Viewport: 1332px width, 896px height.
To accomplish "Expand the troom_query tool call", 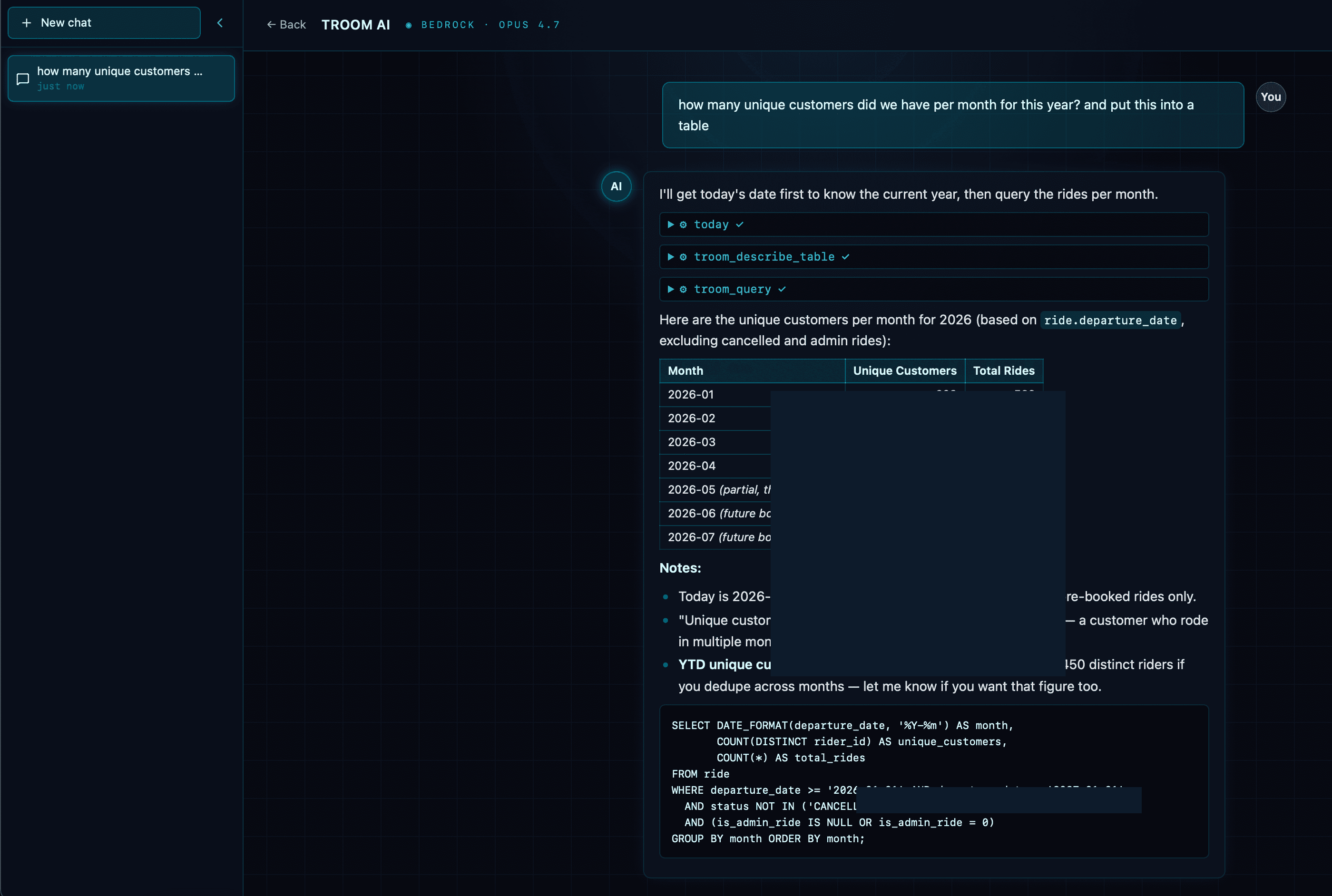I will pos(934,289).
